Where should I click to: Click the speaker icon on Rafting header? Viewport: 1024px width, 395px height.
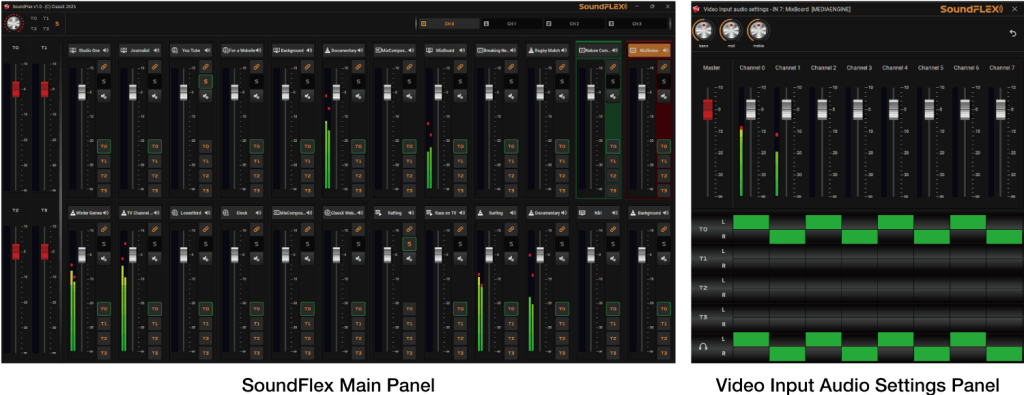pos(411,213)
